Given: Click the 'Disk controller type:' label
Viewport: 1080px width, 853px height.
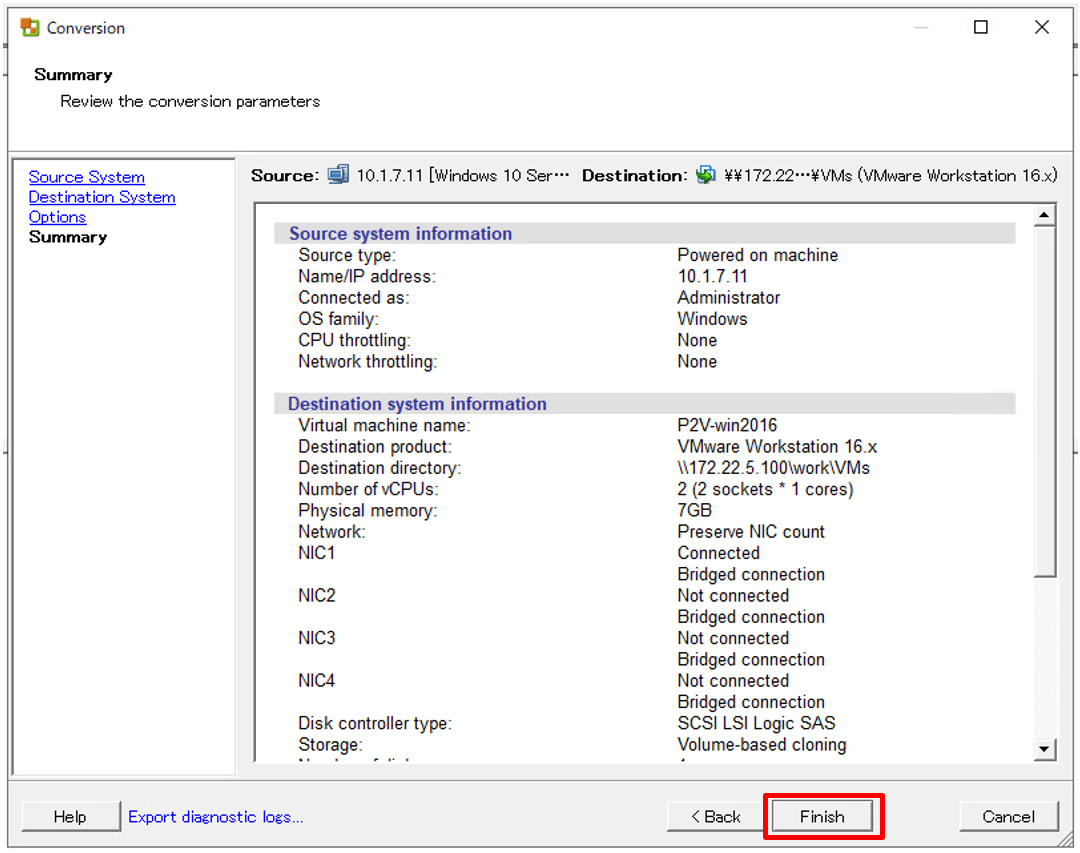Looking at the screenshot, I should click(375, 723).
